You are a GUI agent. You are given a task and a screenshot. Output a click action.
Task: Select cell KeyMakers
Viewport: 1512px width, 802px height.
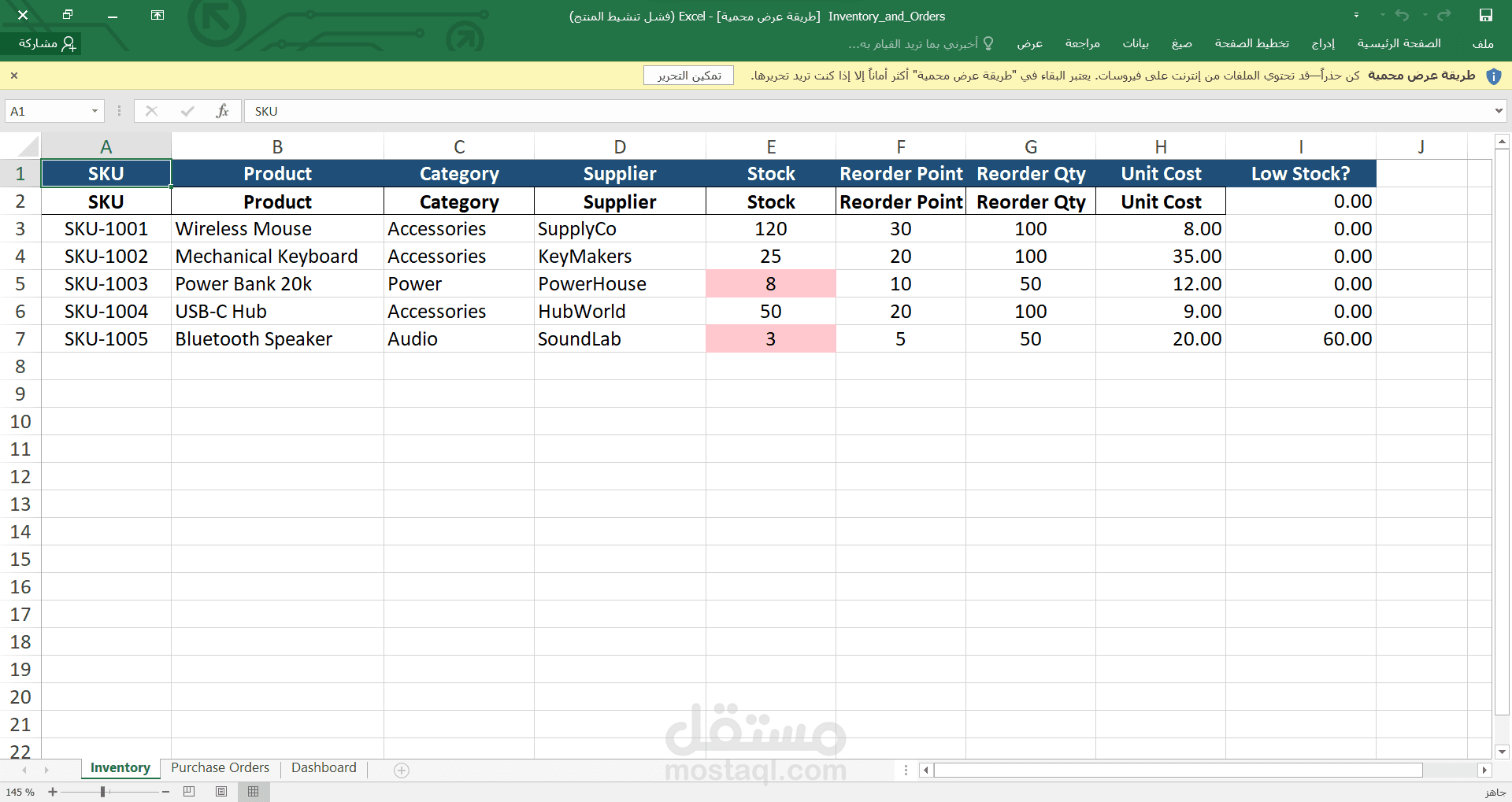click(x=620, y=257)
